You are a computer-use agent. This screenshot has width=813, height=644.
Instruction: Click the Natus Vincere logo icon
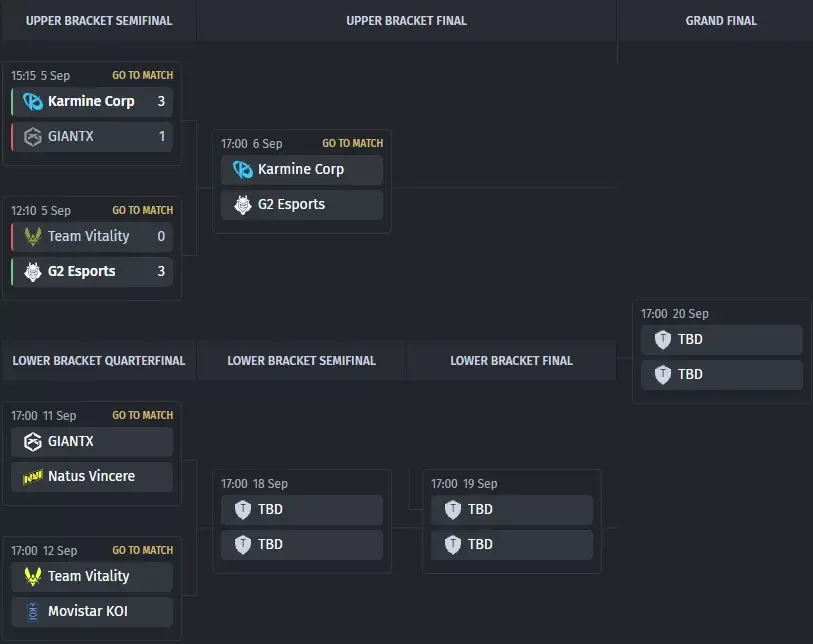[33, 477]
